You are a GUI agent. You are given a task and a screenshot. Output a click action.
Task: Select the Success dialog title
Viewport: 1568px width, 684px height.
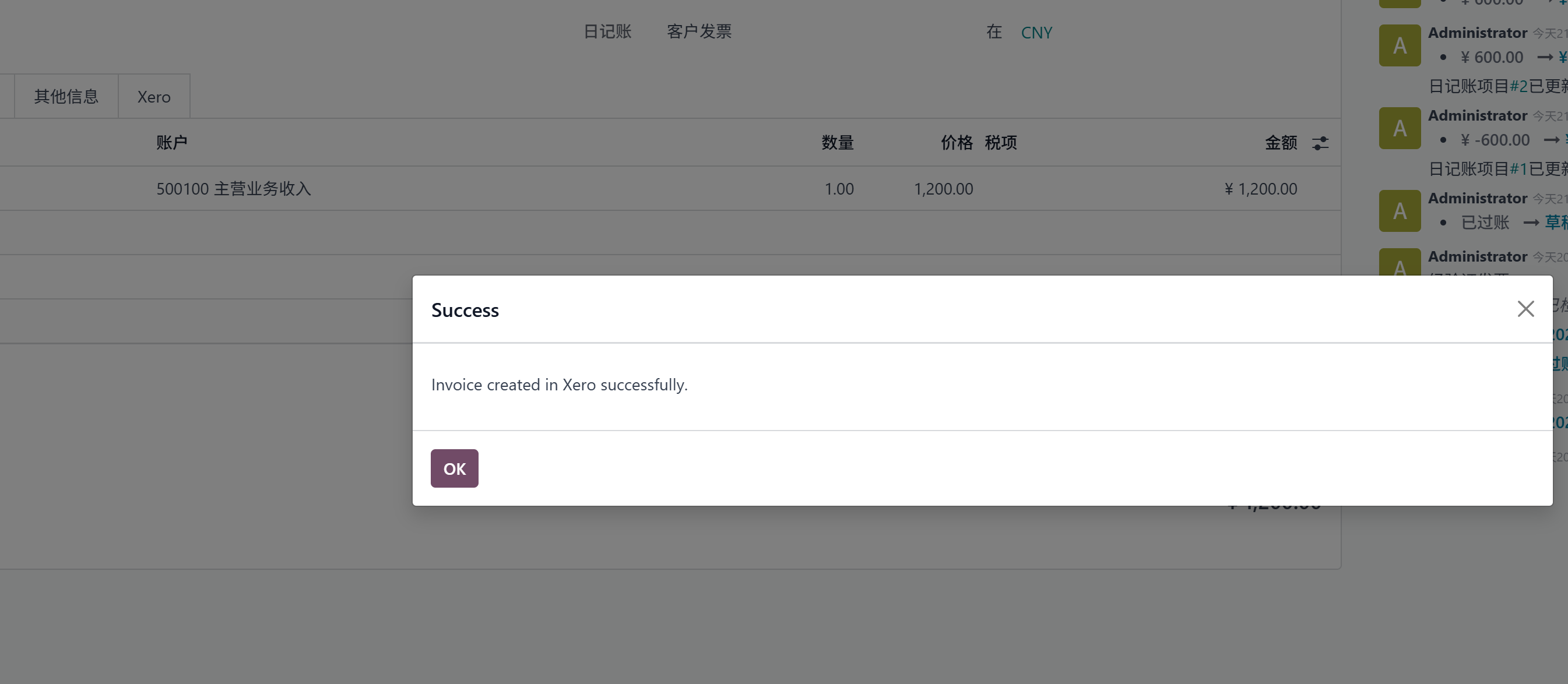pos(465,311)
